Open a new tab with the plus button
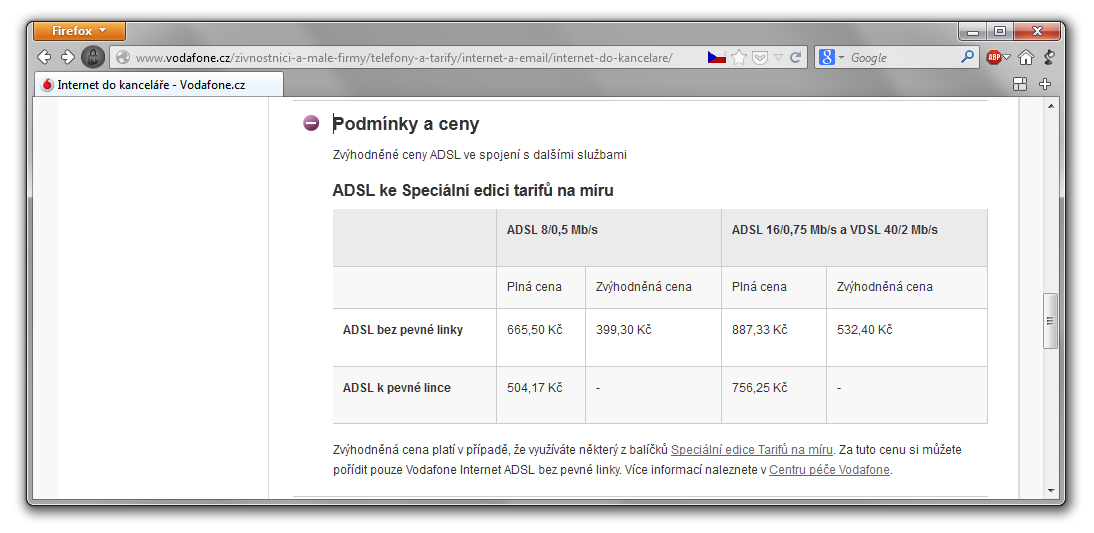Image resolution: width=1094 pixels, height=533 pixels. [x=1045, y=84]
